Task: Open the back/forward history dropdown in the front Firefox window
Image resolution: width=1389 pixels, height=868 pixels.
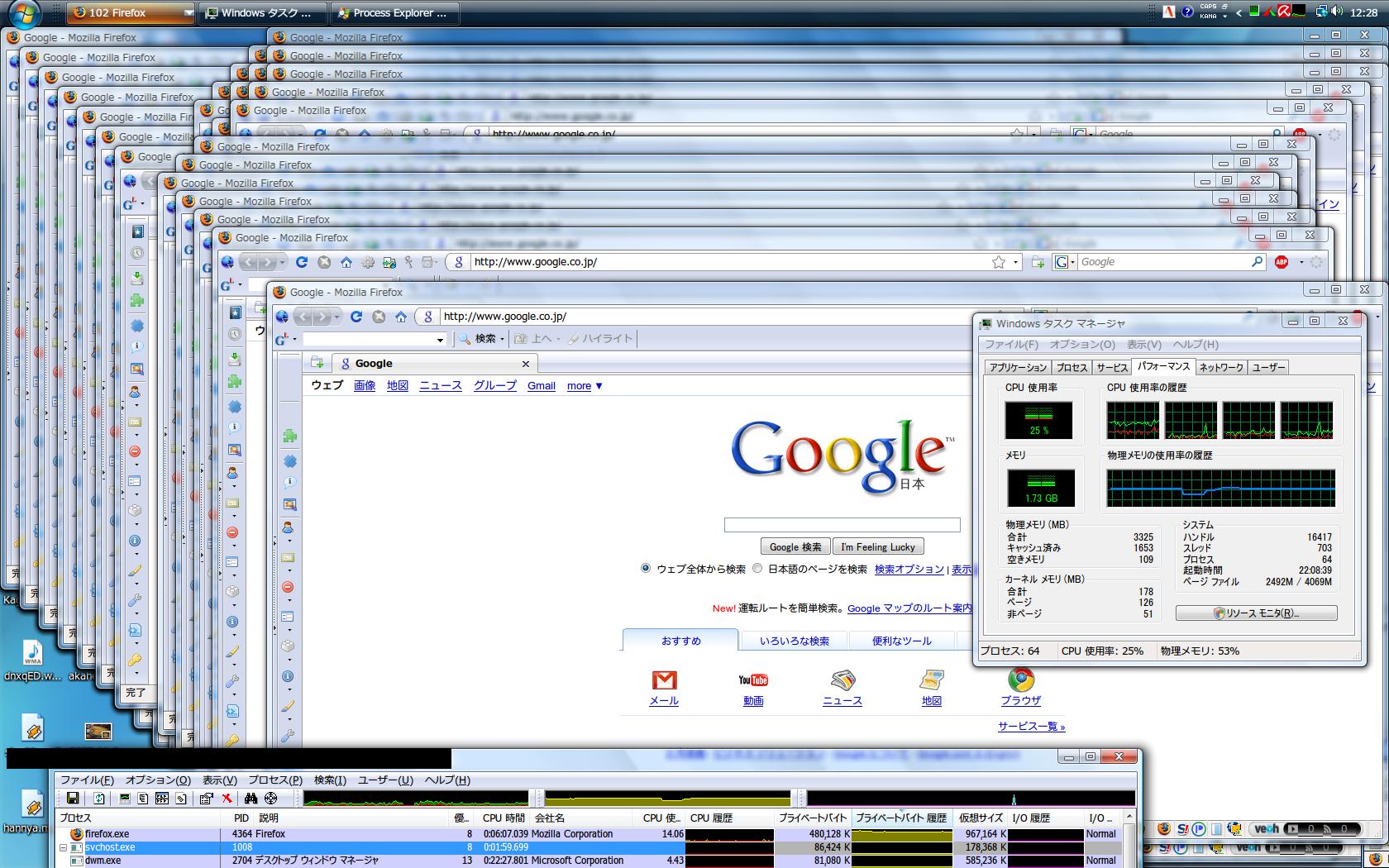Action: coord(337,317)
